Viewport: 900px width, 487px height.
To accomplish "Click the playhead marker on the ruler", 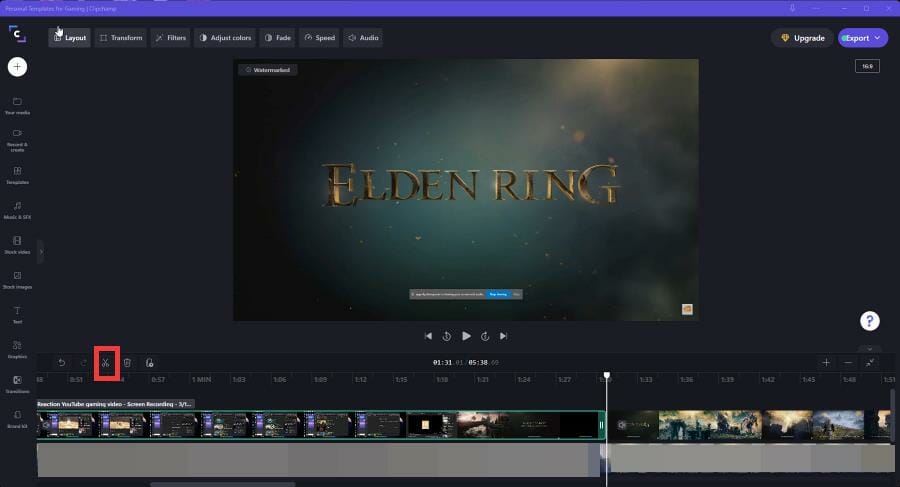I will pos(607,376).
